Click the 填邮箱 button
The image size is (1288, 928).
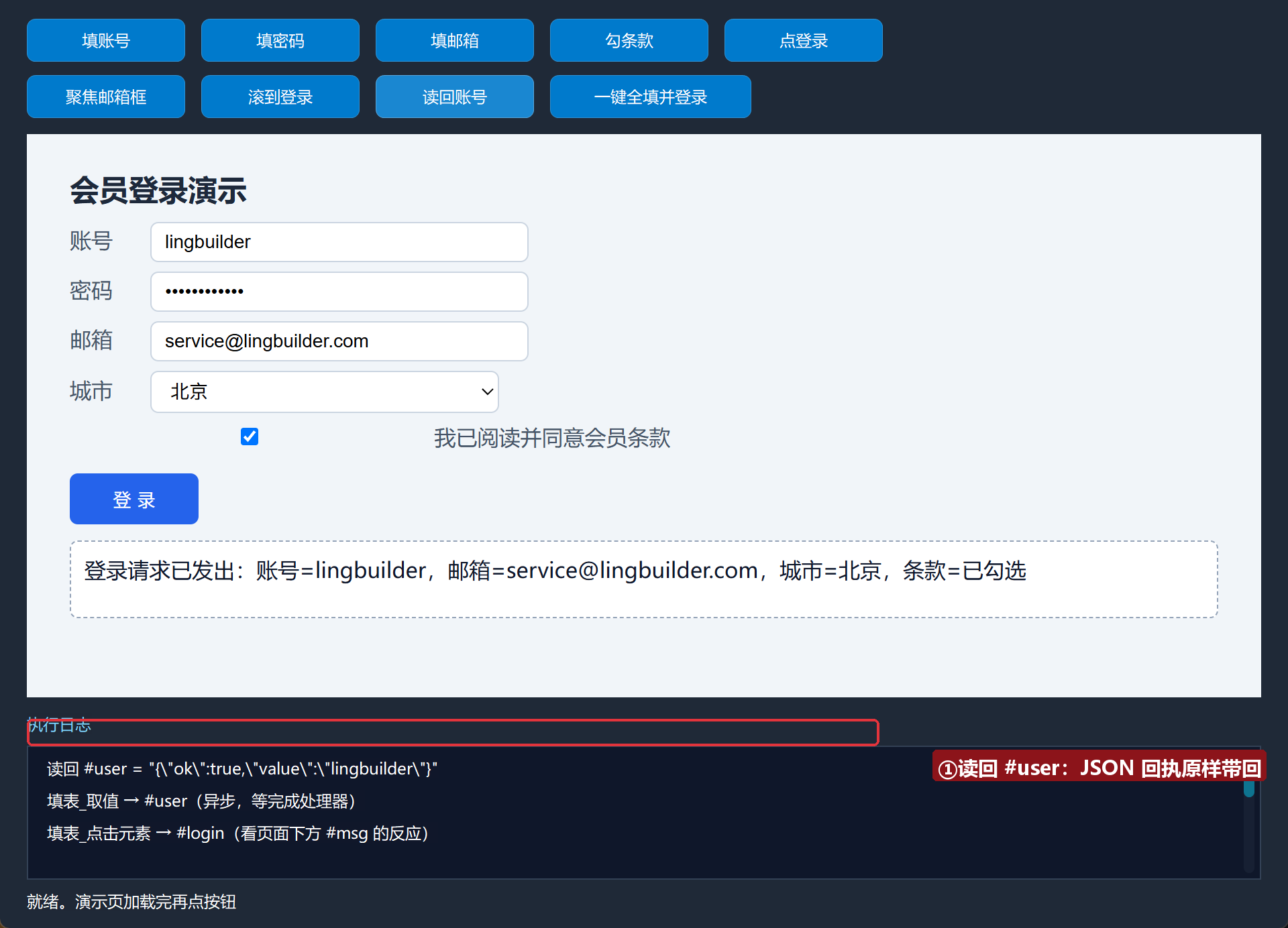(x=455, y=40)
